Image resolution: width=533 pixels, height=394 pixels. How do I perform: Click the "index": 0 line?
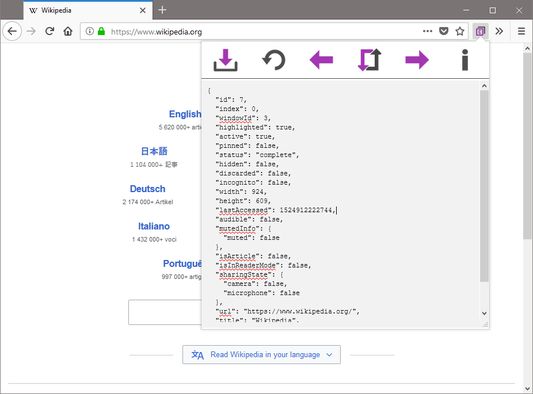pos(237,109)
